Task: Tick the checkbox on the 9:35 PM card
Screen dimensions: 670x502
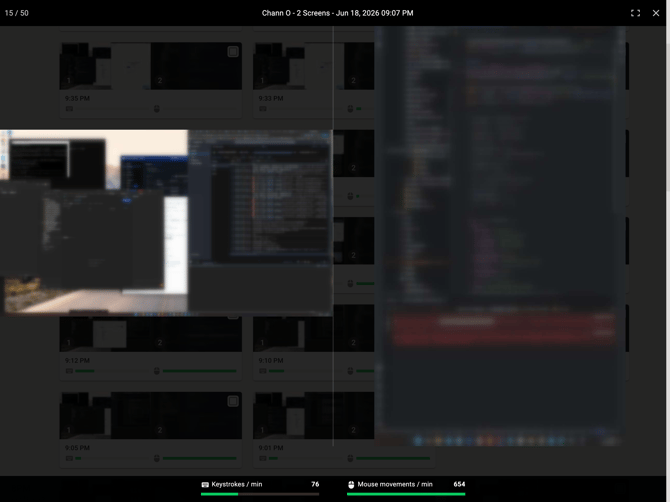Action: click(233, 52)
